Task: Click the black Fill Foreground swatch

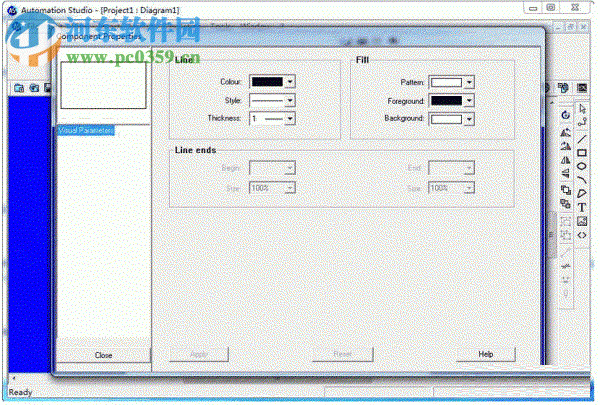Action: (x=447, y=101)
